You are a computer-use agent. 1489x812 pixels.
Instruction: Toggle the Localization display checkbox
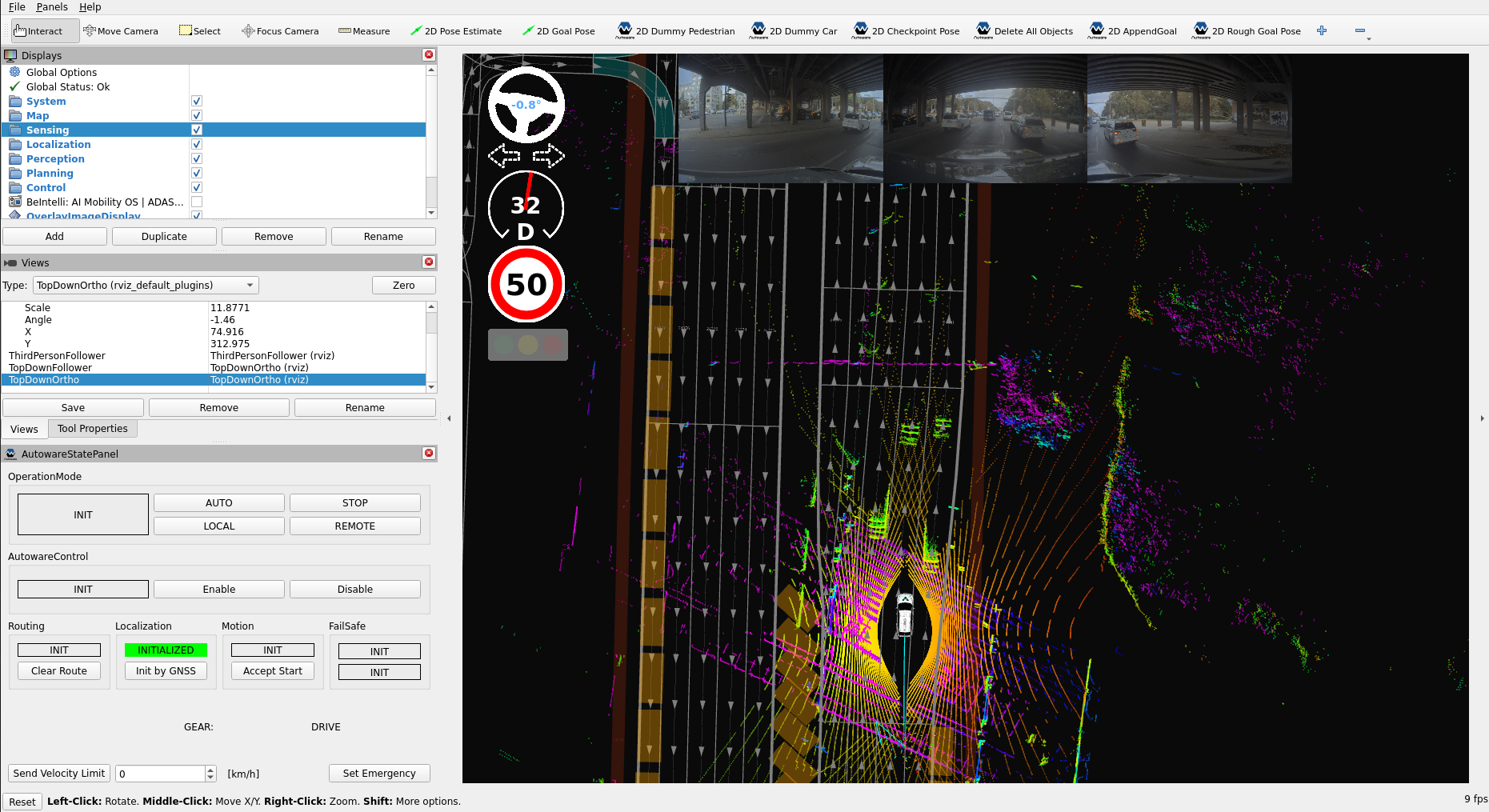click(x=197, y=144)
